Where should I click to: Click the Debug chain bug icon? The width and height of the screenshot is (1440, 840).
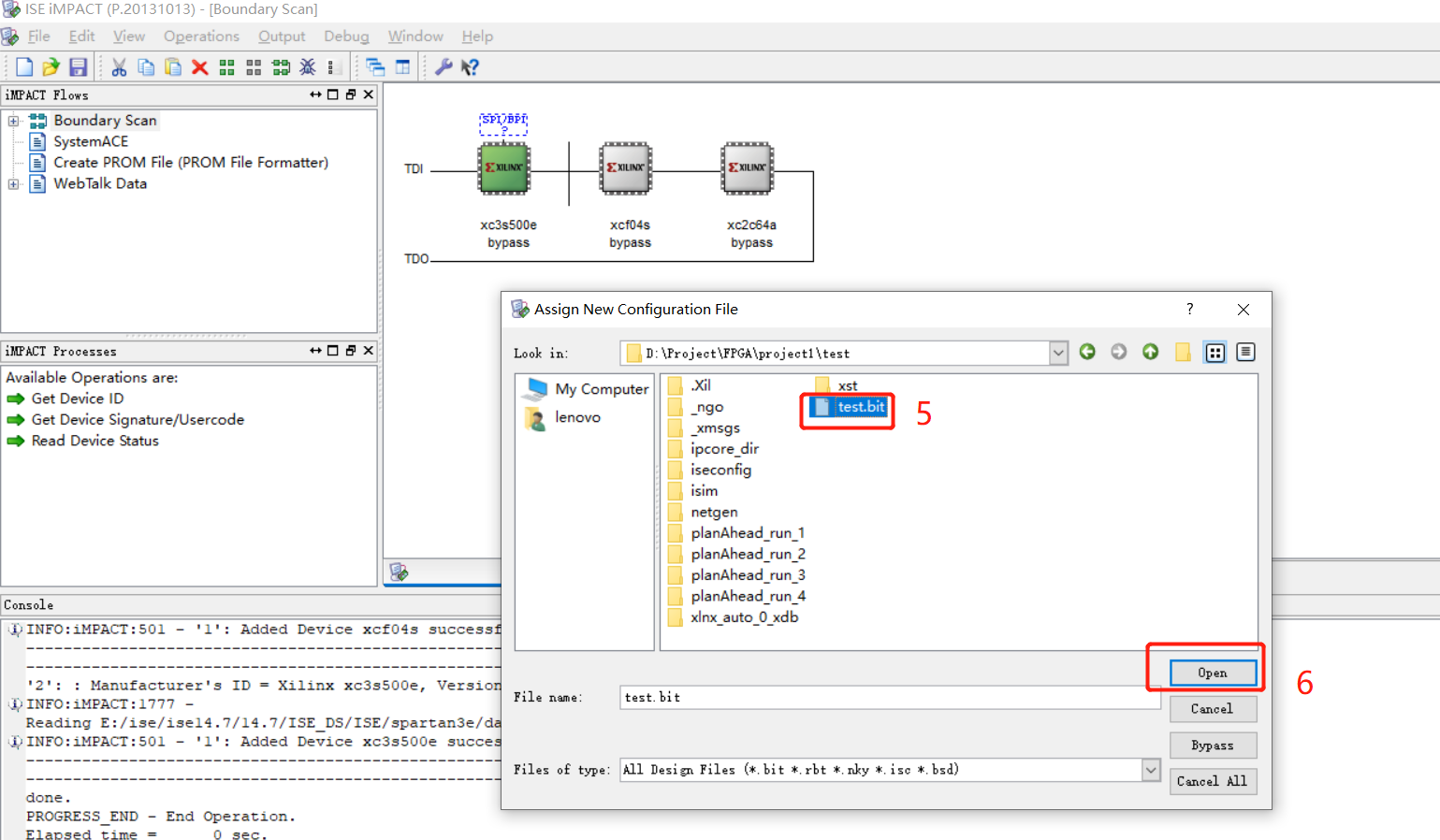pos(308,67)
